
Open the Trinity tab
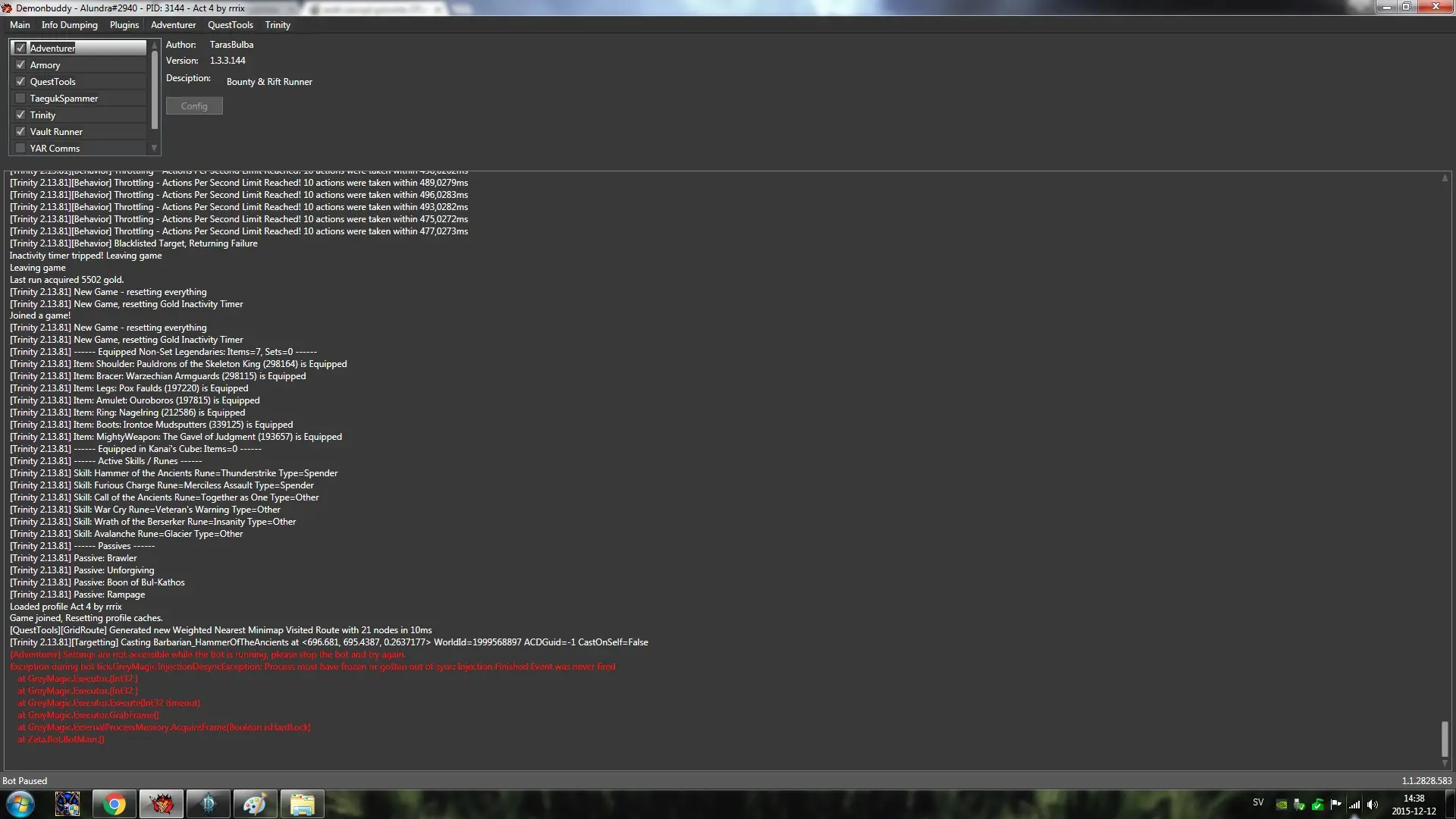tap(278, 25)
